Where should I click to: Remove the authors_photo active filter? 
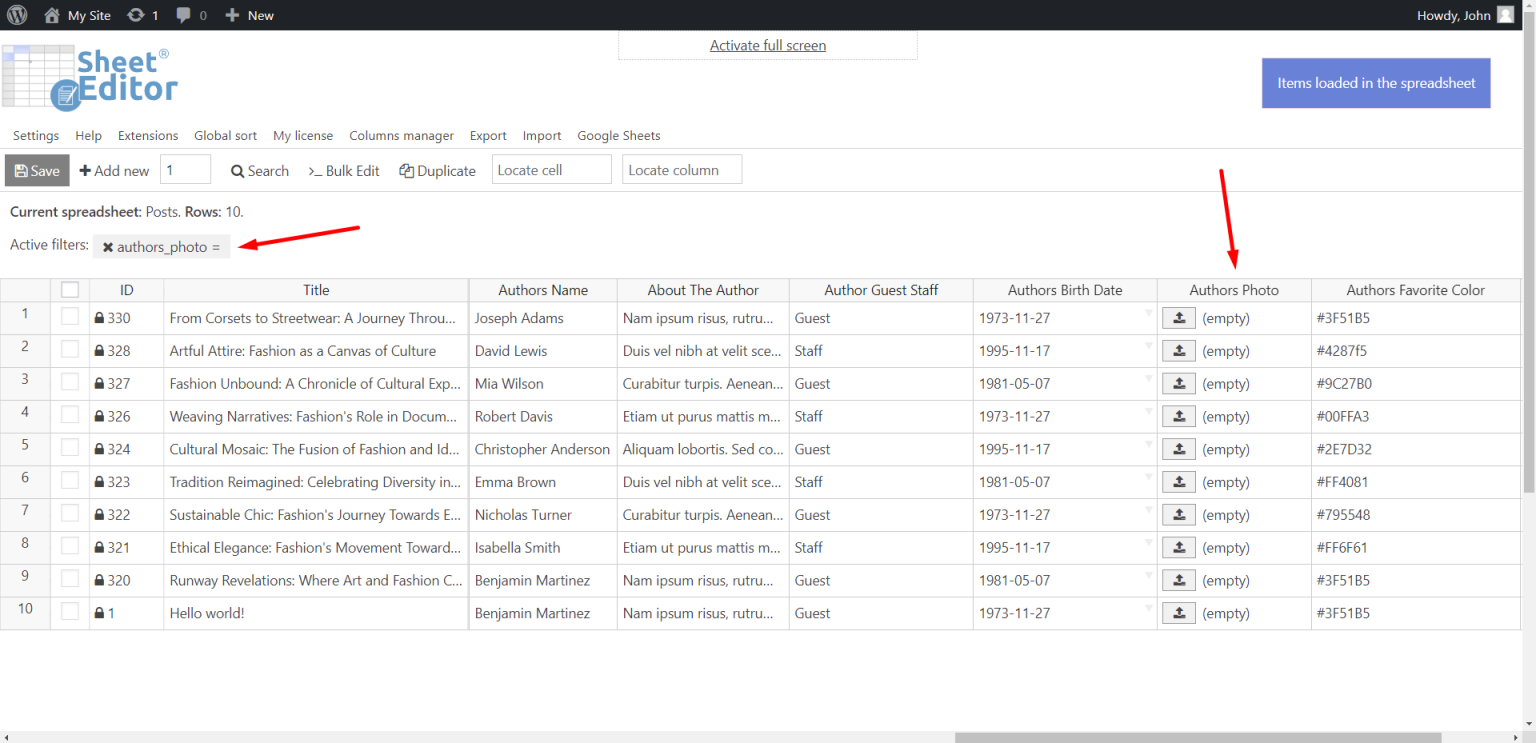108,246
